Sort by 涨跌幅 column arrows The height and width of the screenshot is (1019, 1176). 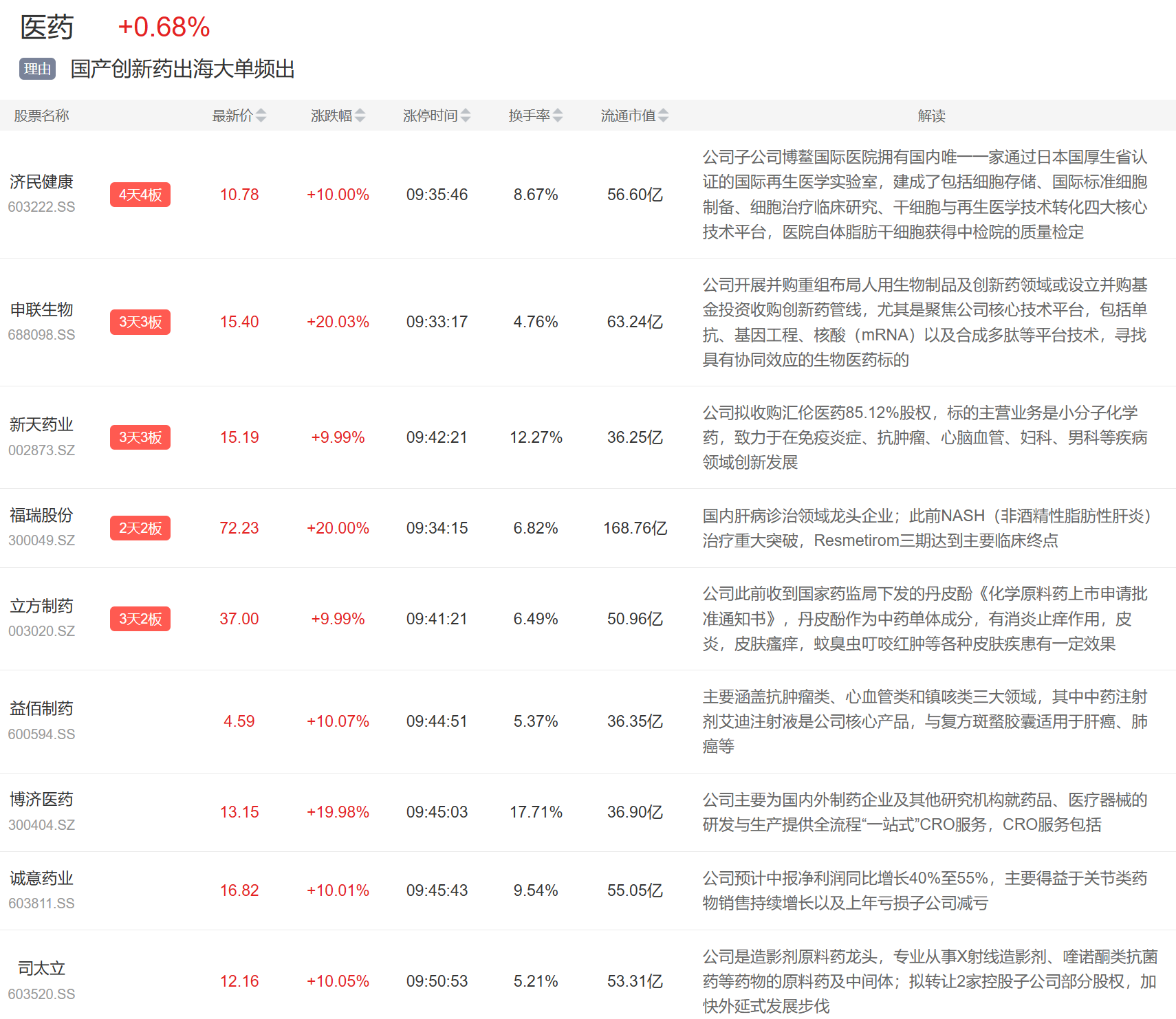point(360,116)
